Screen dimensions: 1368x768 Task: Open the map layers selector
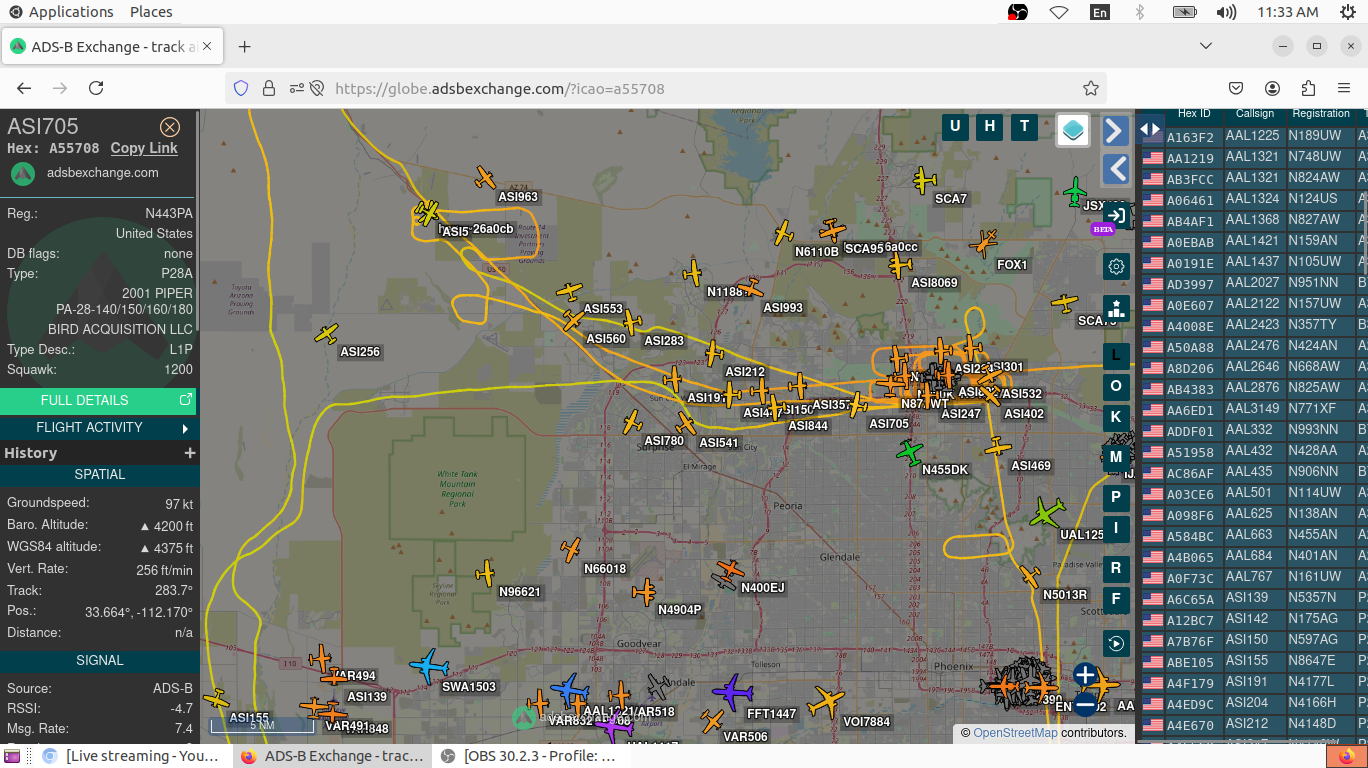[x=1073, y=129]
